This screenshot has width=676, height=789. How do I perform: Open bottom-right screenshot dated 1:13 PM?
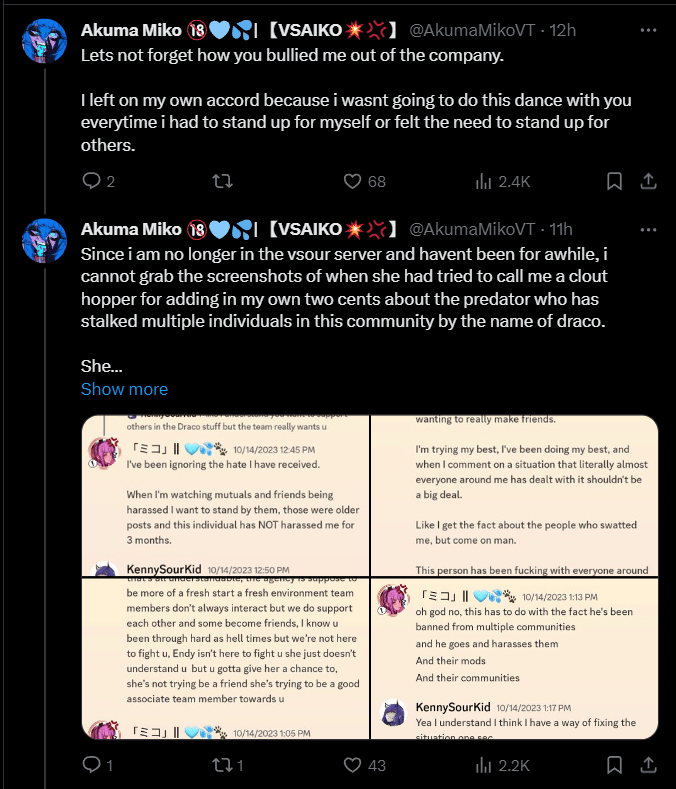[x=514, y=659]
